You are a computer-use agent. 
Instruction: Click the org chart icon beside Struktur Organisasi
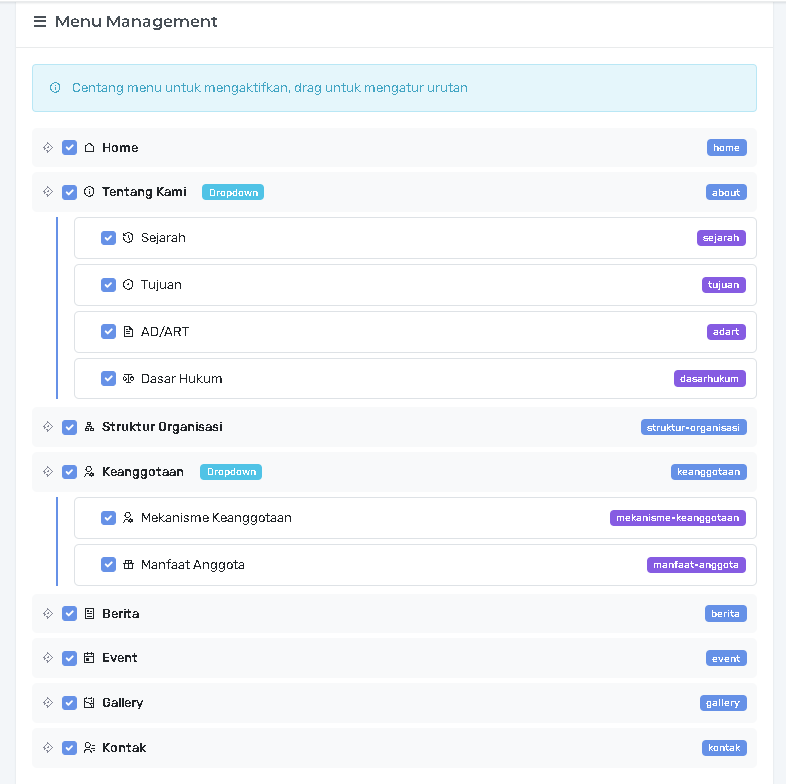(89, 427)
